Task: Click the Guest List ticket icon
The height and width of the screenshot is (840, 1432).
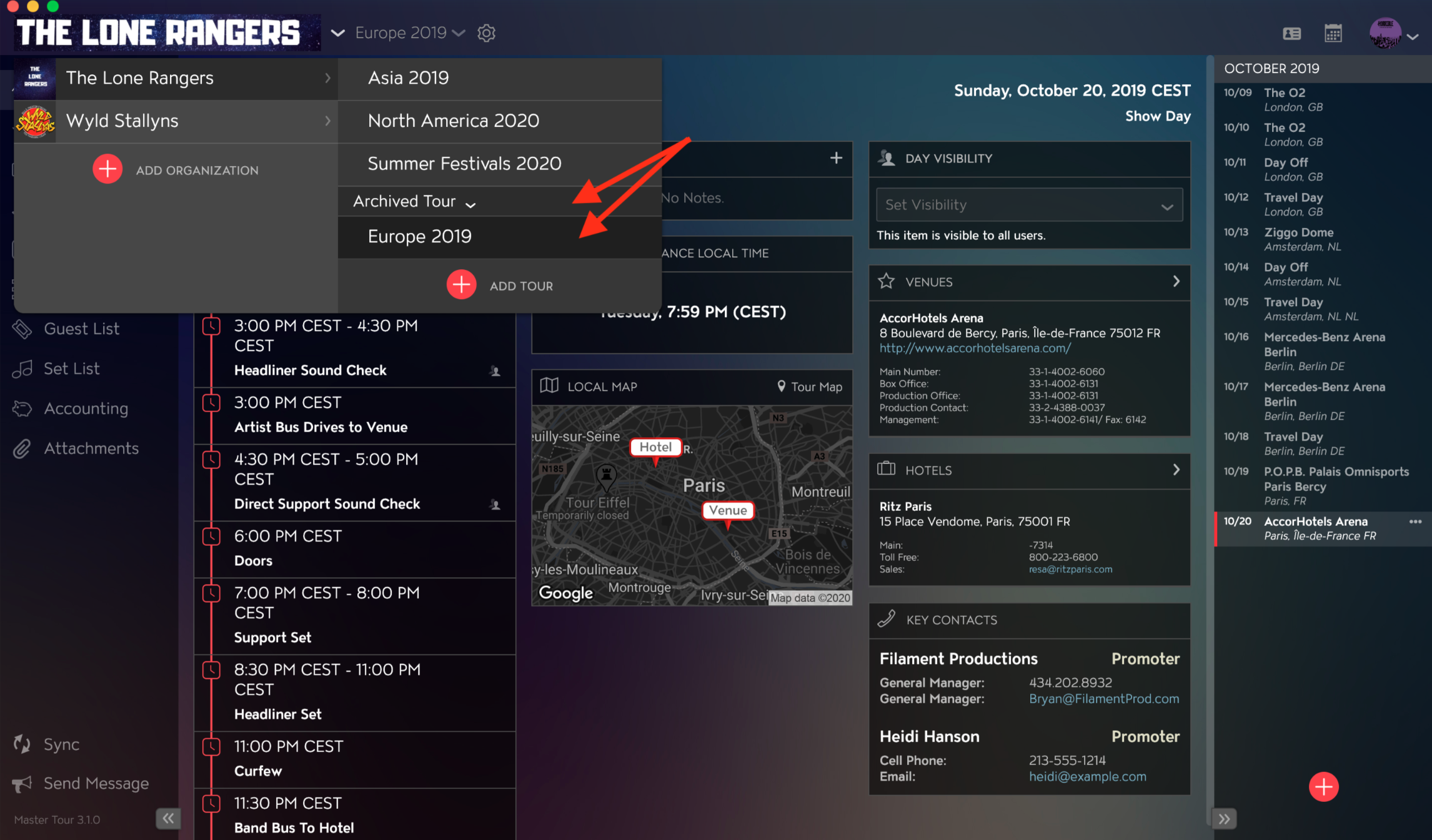Action: (x=22, y=329)
